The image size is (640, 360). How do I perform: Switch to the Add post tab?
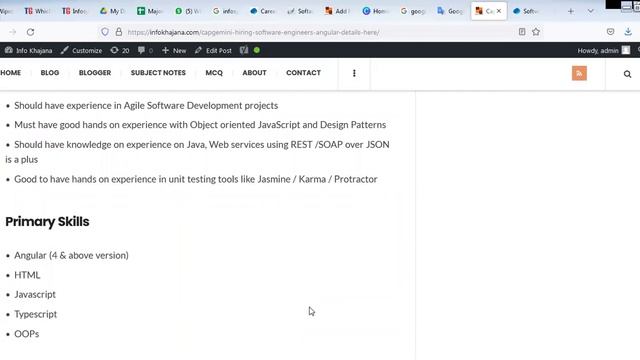tap(337, 11)
